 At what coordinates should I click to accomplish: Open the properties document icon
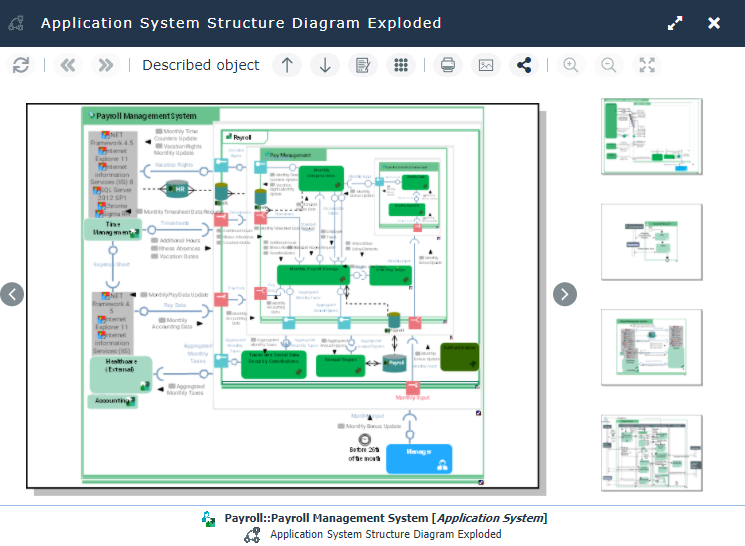[361, 65]
